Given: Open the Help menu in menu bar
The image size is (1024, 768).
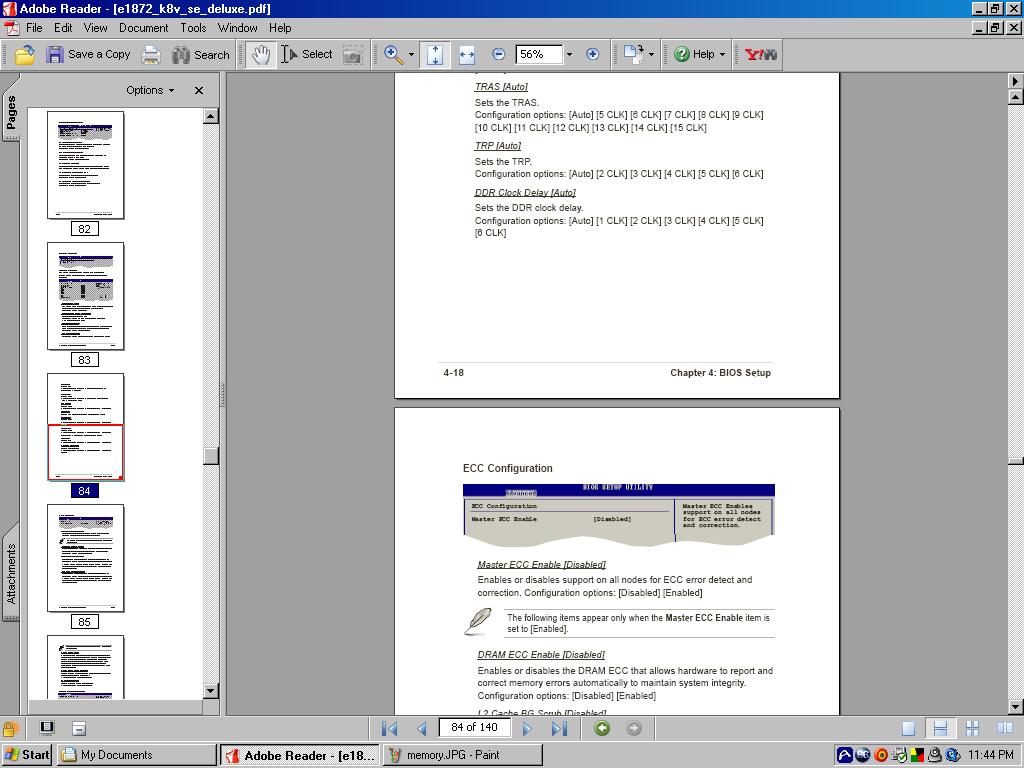Looking at the screenshot, I should [280, 28].
